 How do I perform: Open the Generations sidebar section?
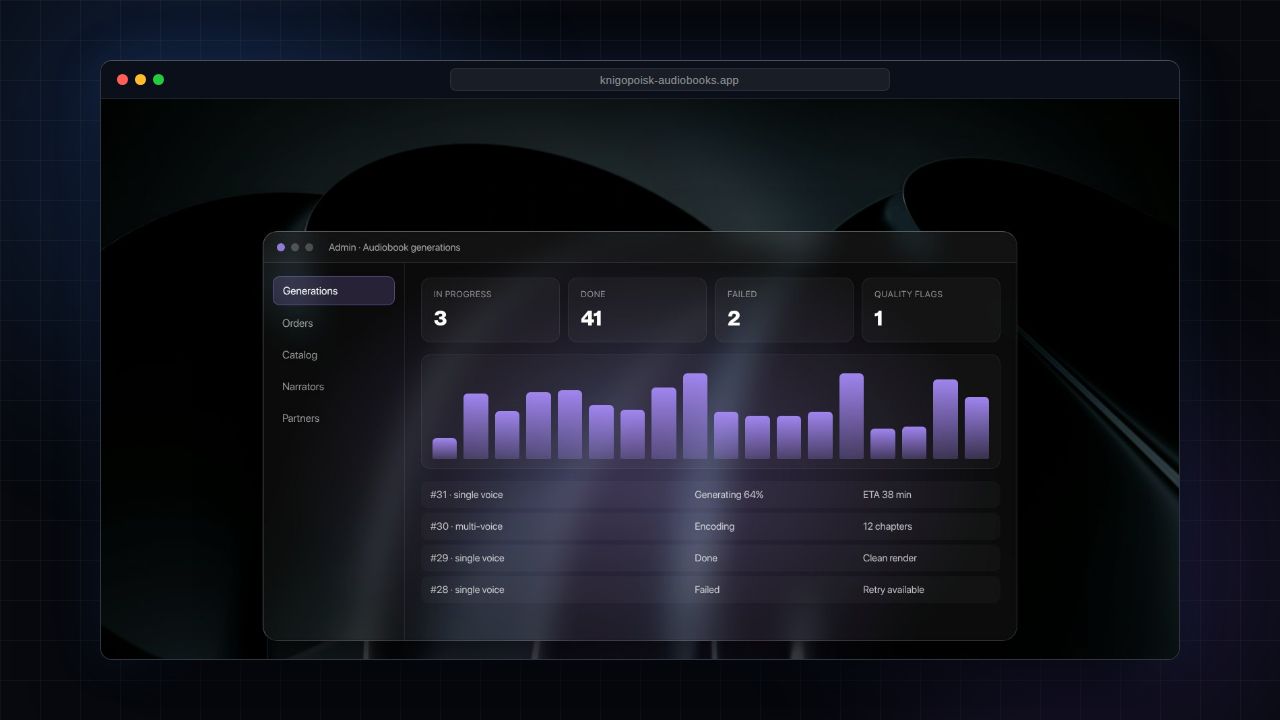point(333,291)
